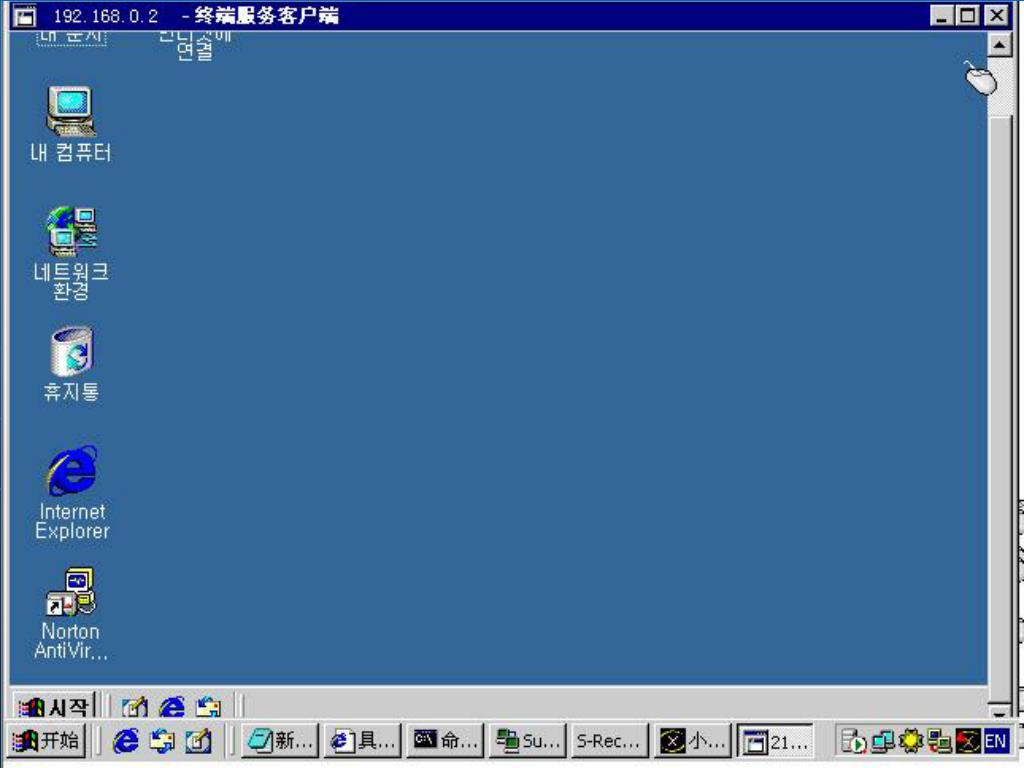The image size is (1024, 768).
Task: Switch to the S-Rec... taskbar window
Action: point(609,741)
